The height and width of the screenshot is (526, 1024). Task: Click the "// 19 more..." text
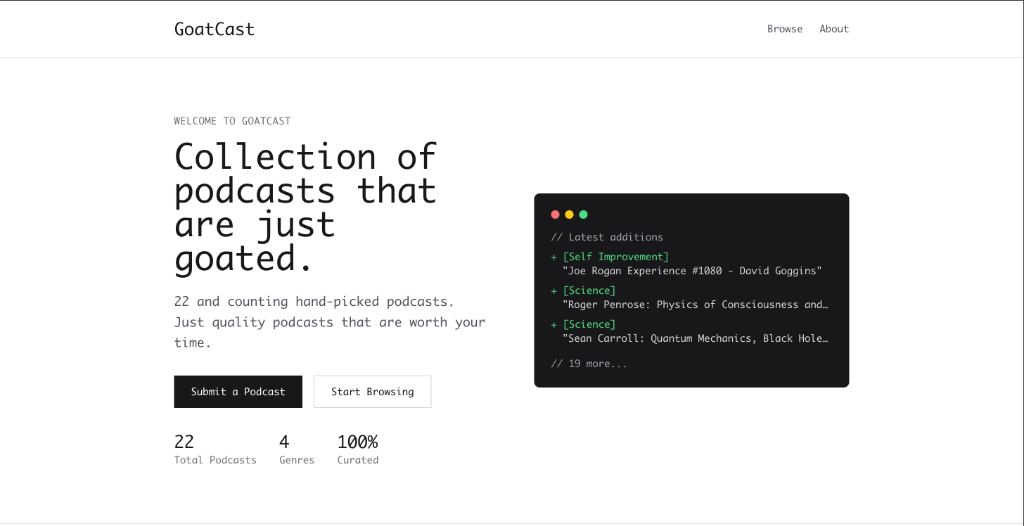pos(589,364)
